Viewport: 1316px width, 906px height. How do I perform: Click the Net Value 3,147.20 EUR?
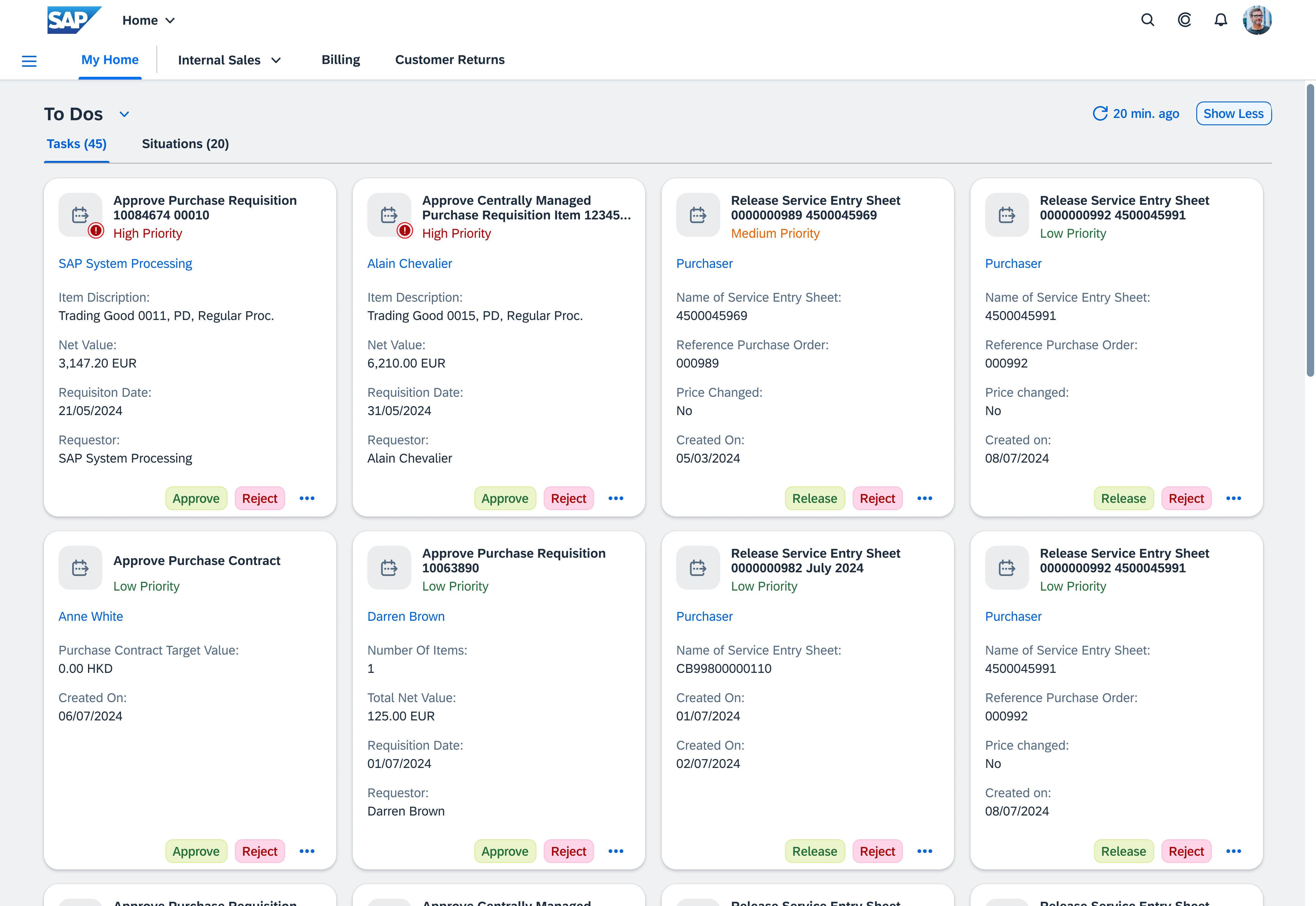97,363
